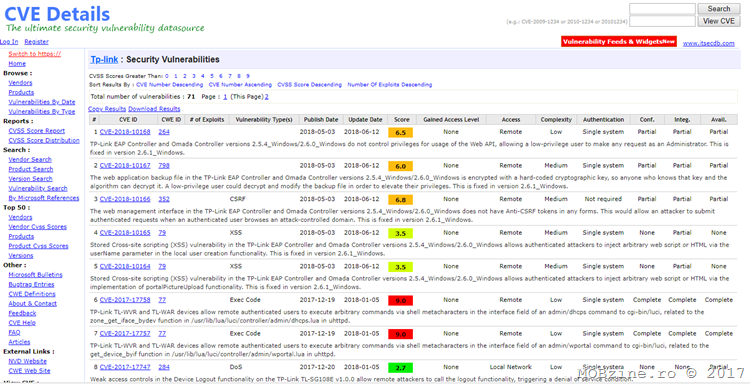Image resolution: width=750 pixels, height=384 pixels.
Task: Open CWE ID 264 link
Action: (x=164, y=132)
